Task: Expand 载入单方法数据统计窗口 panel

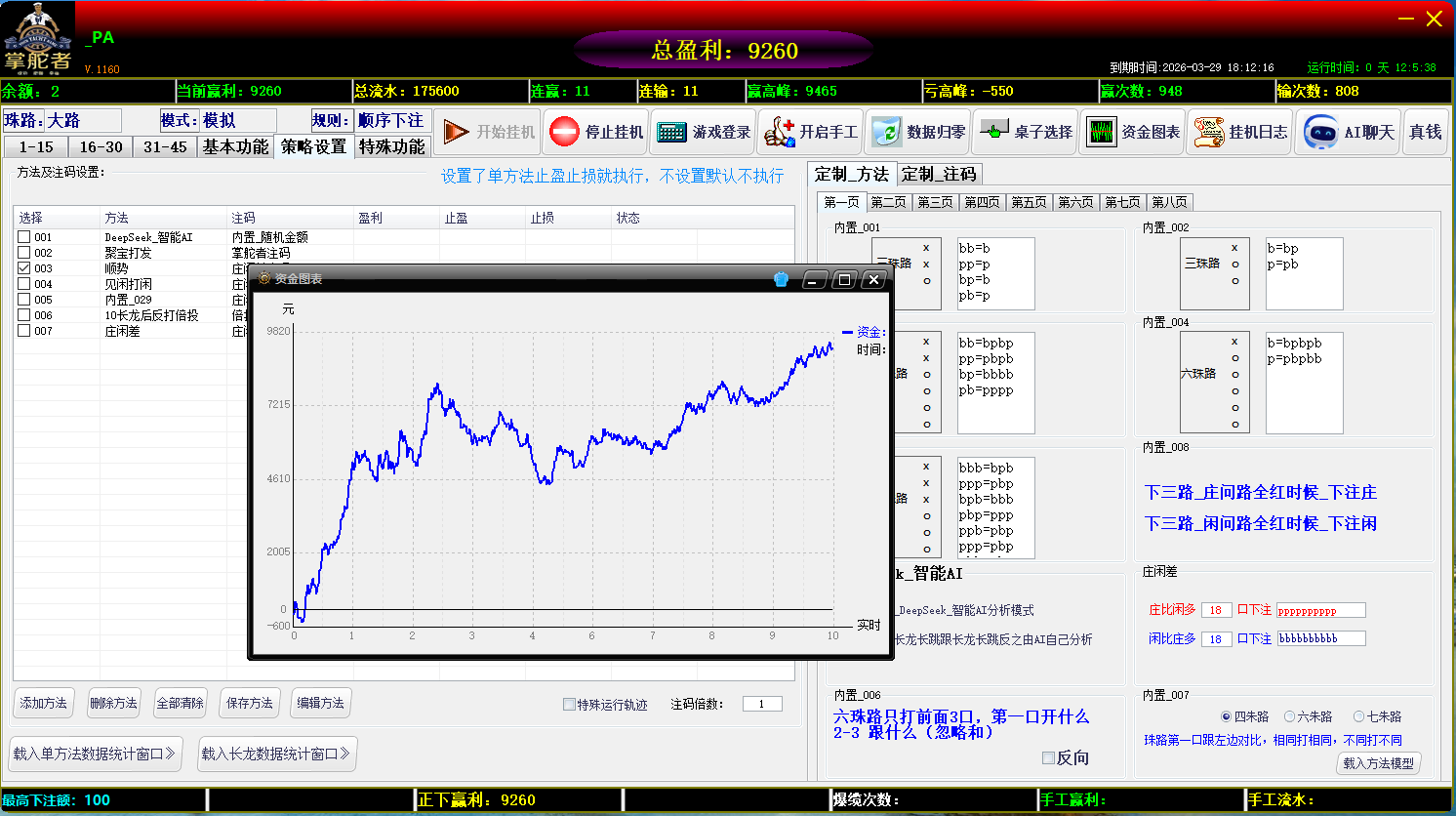Action: [x=95, y=754]
